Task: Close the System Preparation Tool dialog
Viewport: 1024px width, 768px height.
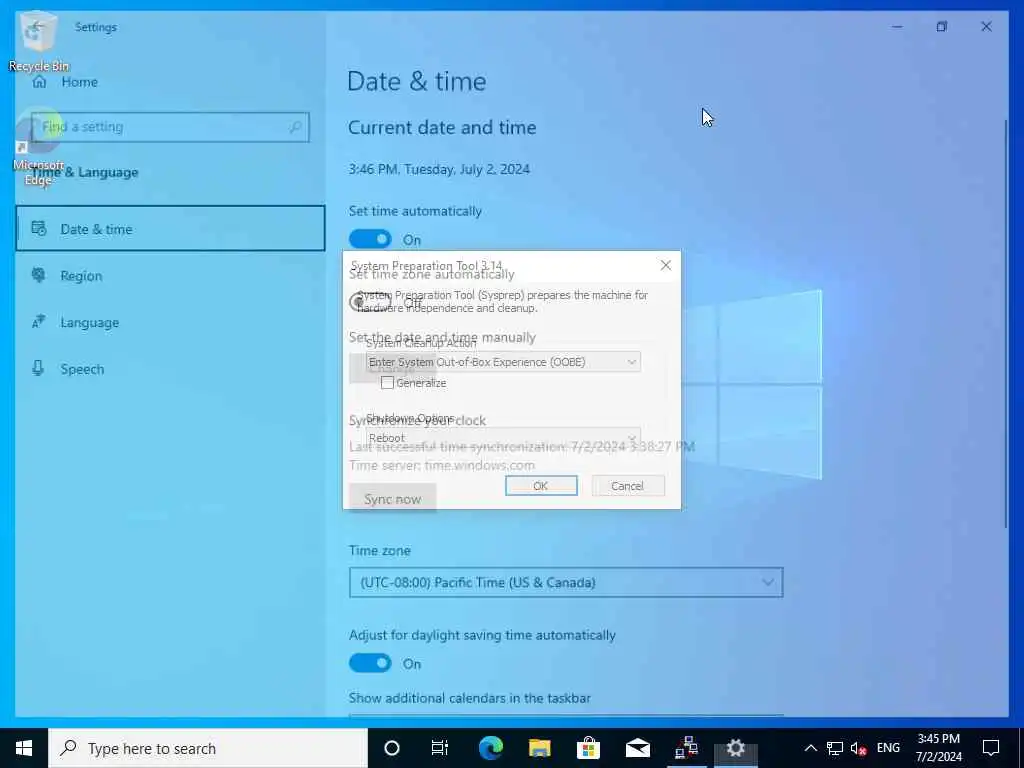Action: click(x=665, y=265)
